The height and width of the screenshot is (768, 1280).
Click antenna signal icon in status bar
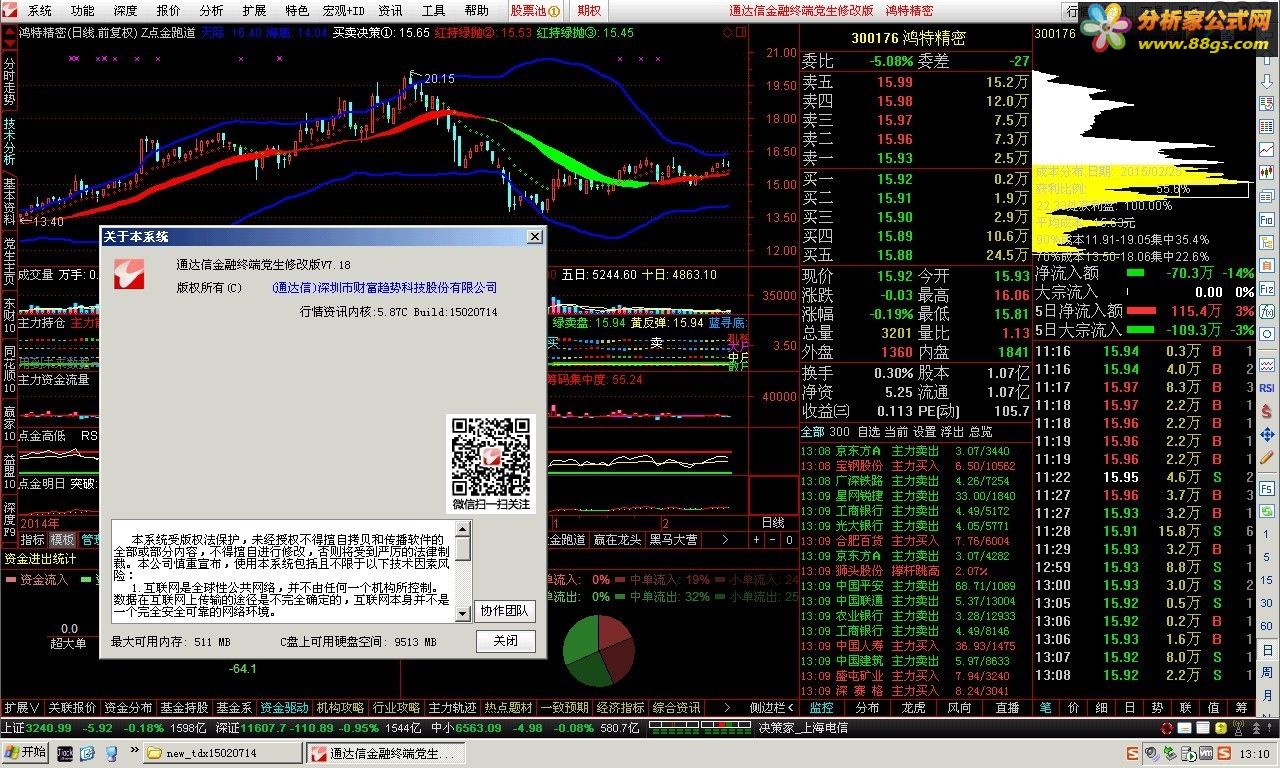pyautogui.click(x=1238, y=728)
